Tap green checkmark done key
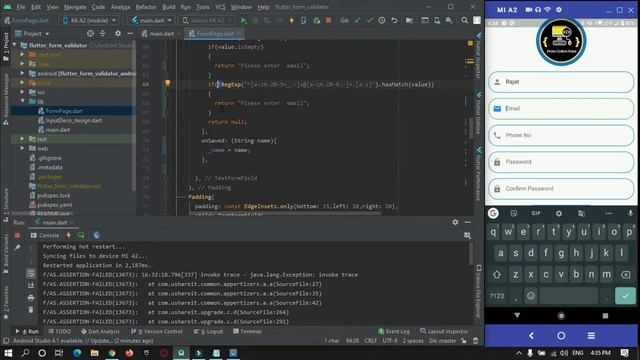The width and height of the screenshot is (640, 360). [x=625, y=296]
